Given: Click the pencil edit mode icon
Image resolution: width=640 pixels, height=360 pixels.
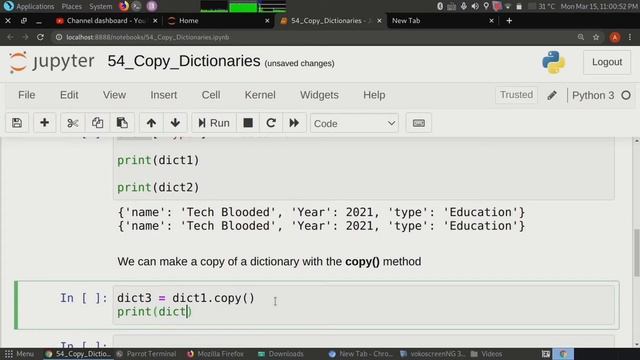Looking at the screenshot, I should pyautogui.click(x=552, y=95).
